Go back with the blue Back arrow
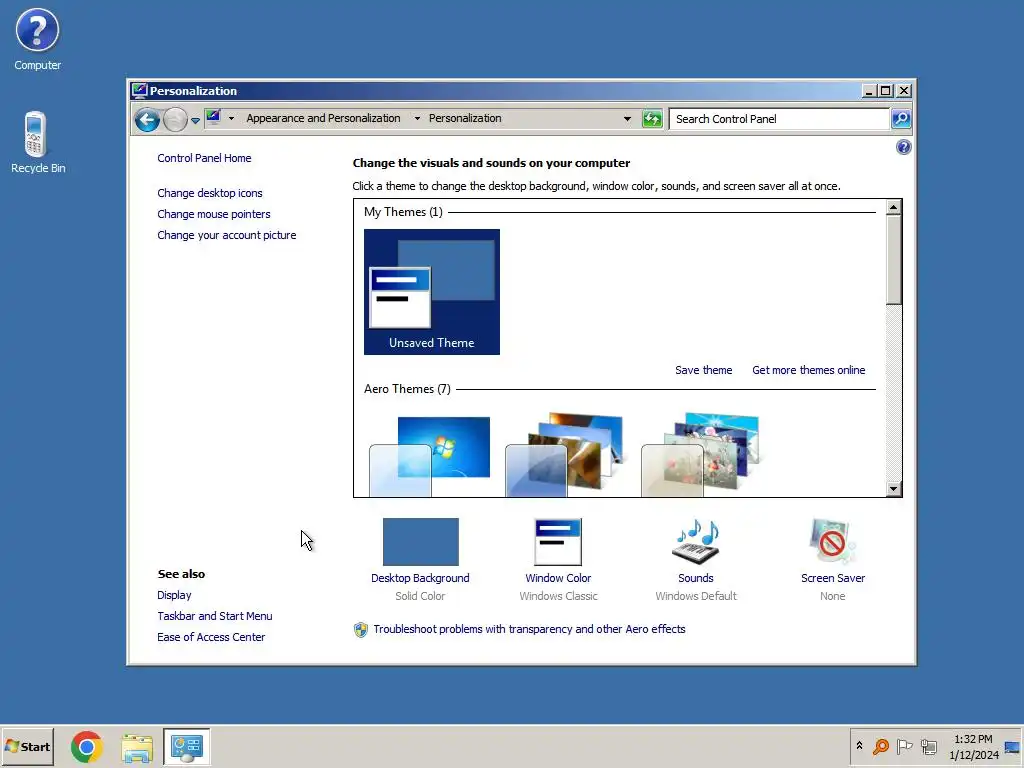Image resolution: width=1024 pixels, height=768 pixels. pos(148,120)
